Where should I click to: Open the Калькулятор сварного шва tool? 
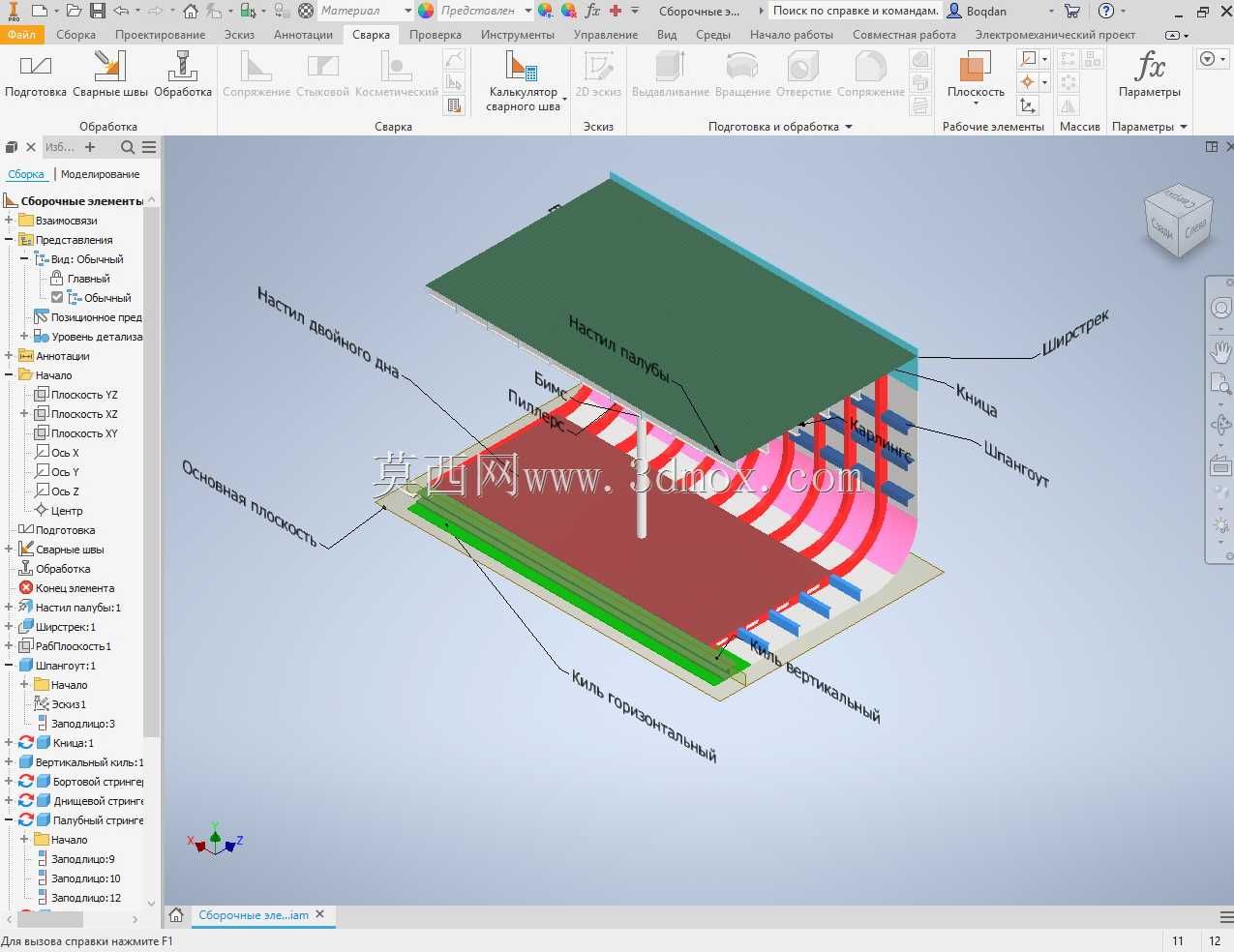(523, 81)
